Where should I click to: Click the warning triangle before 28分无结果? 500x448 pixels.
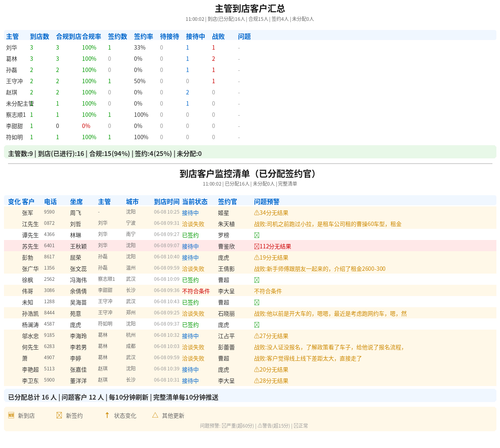(257, 381)
